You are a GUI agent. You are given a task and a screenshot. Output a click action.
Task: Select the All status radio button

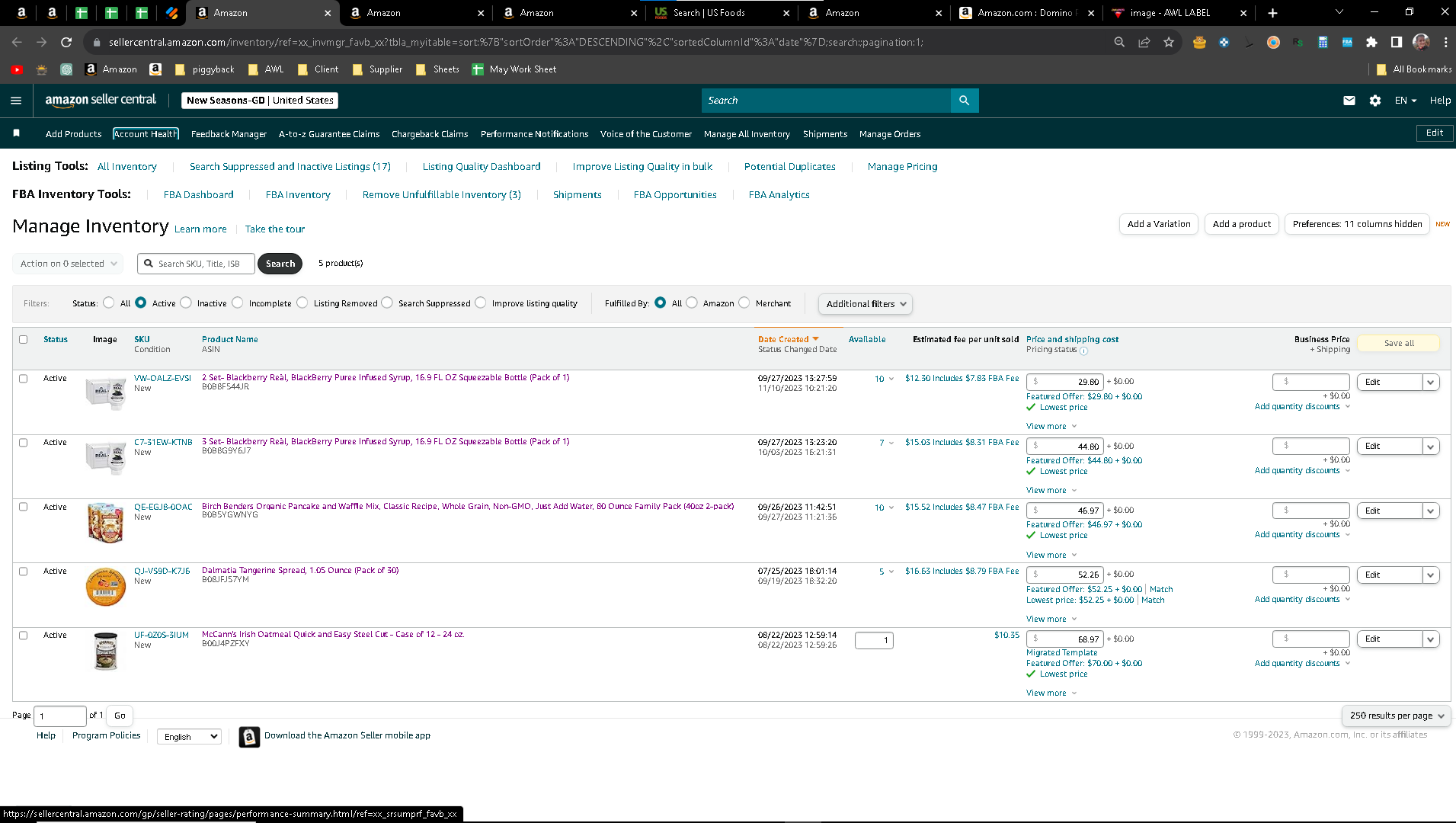(109, 303)
